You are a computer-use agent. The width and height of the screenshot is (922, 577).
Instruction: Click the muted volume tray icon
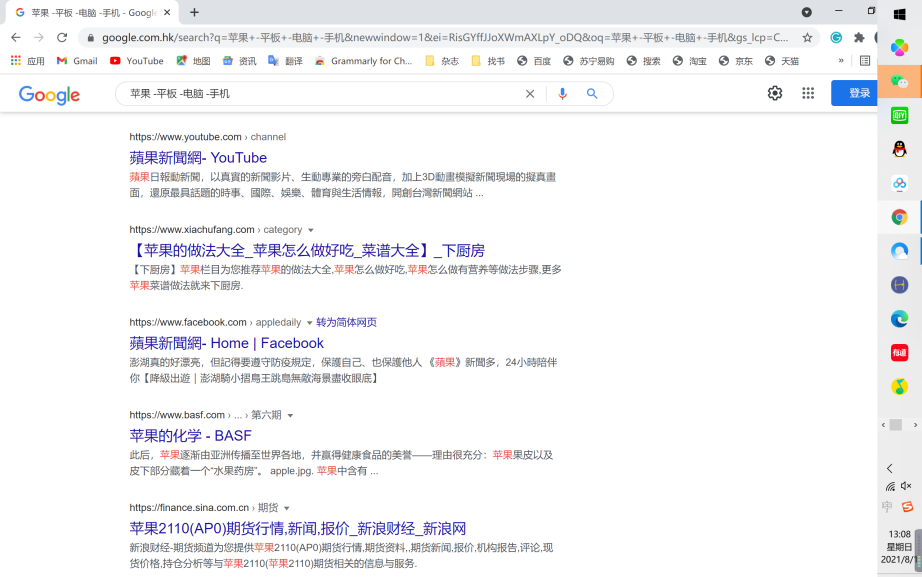906,486
